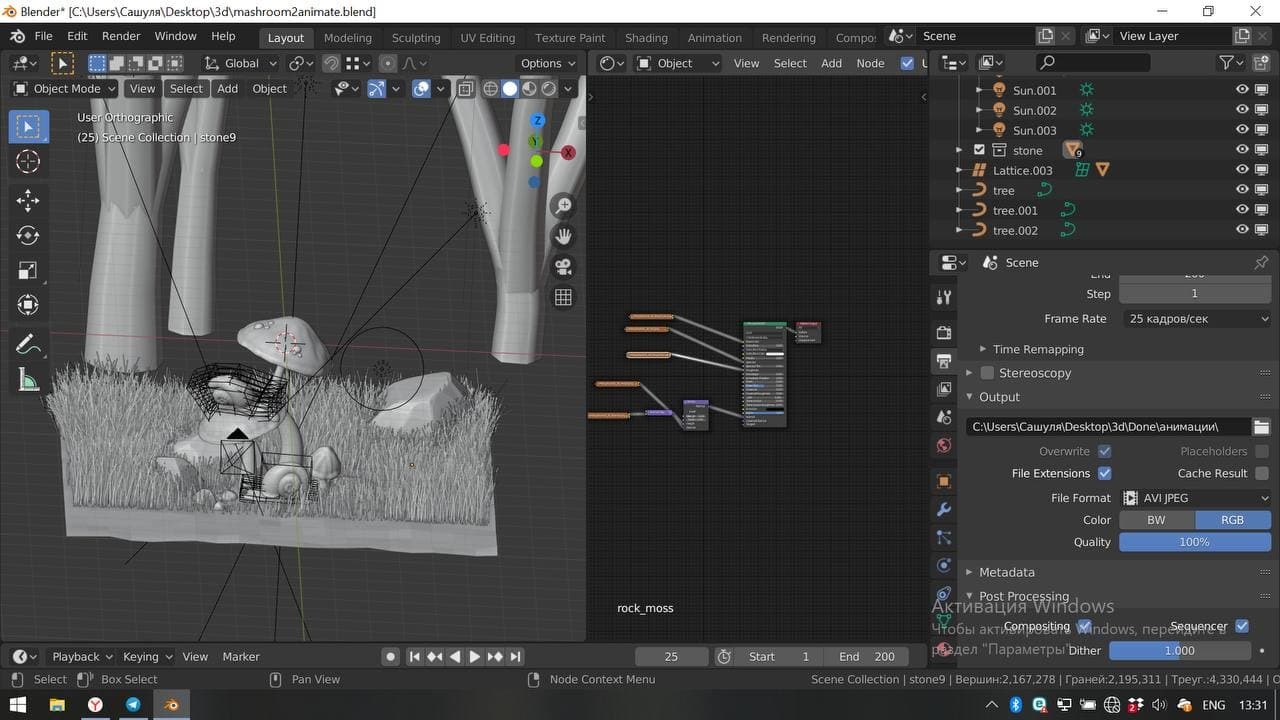Screen dimensions: 1280x720
Task: Click the pan view hand icon
Action: point(563,236)
